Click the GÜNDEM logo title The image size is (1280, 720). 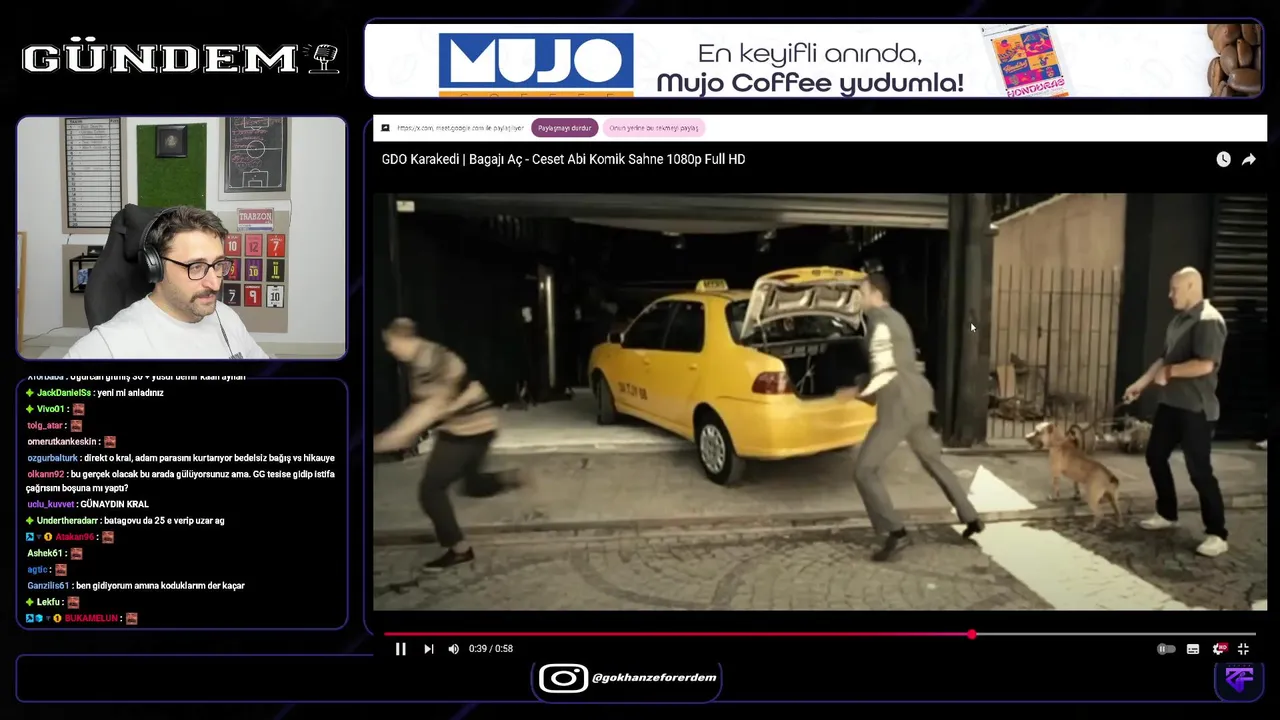(160, 59)
